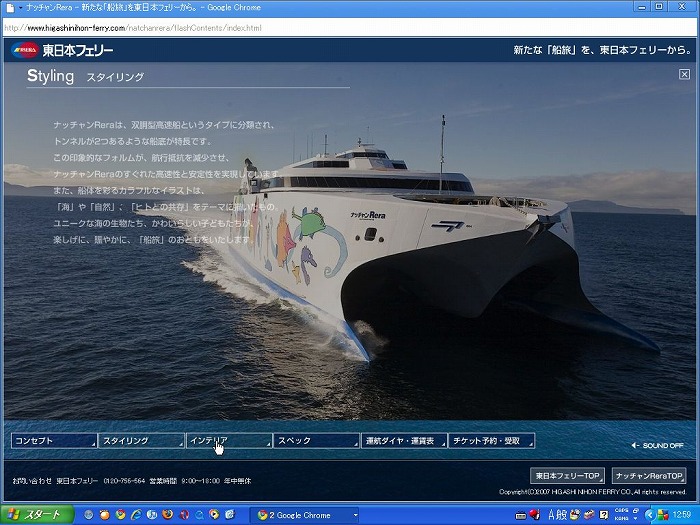Viewport: 700px width, 525px height.
Task: Click the blue circular quick launch icon
Action: pos(152,515)
